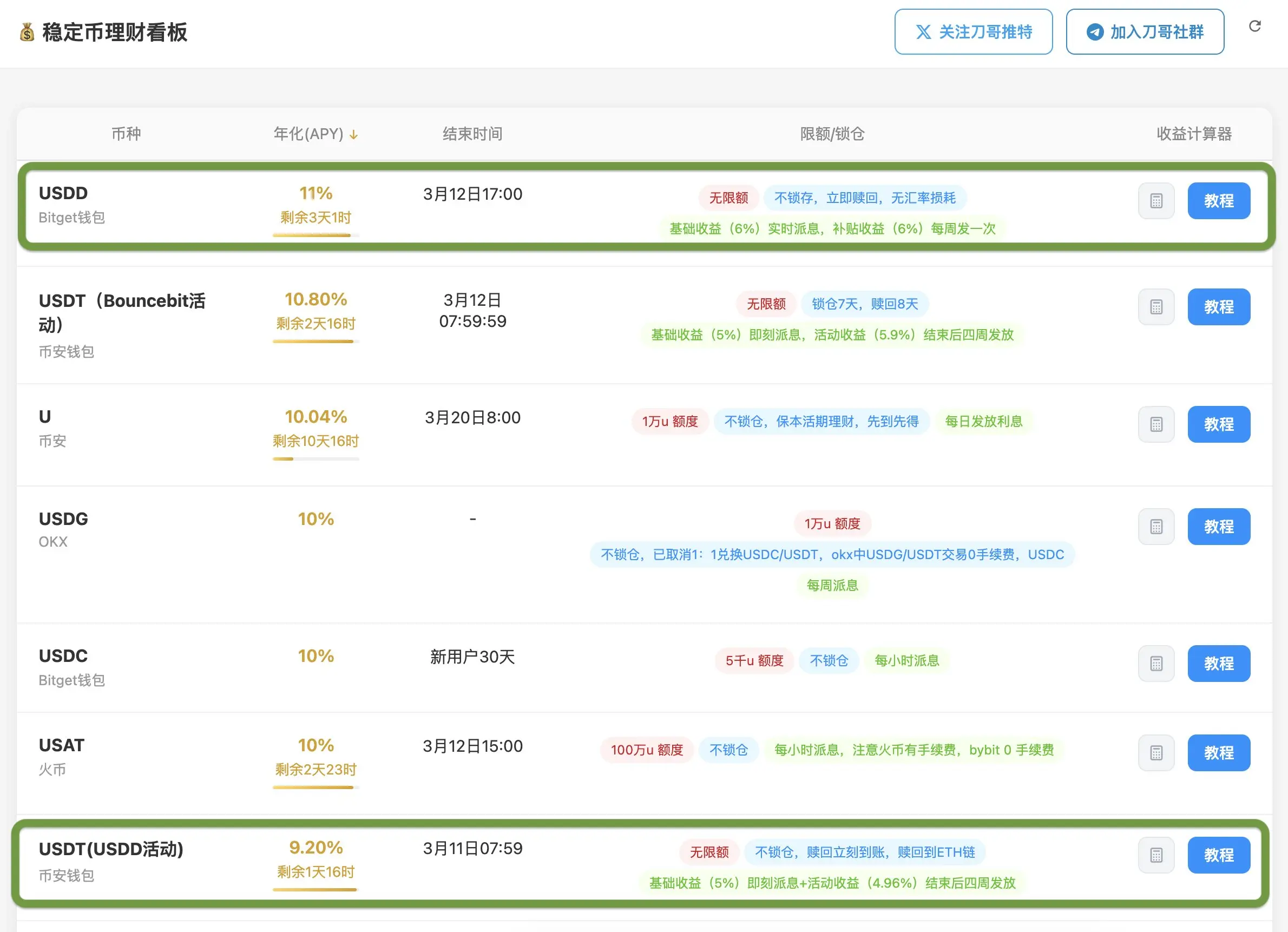Screen dimensions: 1288x932
Task: Click the 稳定币理财看板 page title
Action: (x=114, y=32)
